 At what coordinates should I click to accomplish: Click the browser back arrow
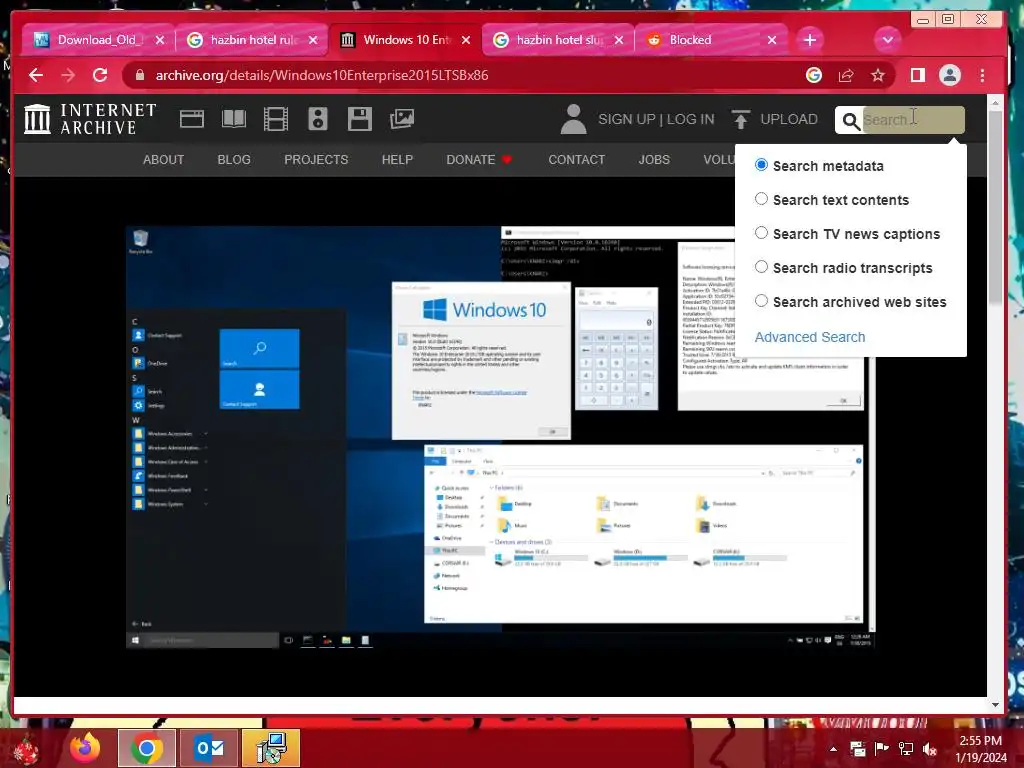(x=36, y=75)
